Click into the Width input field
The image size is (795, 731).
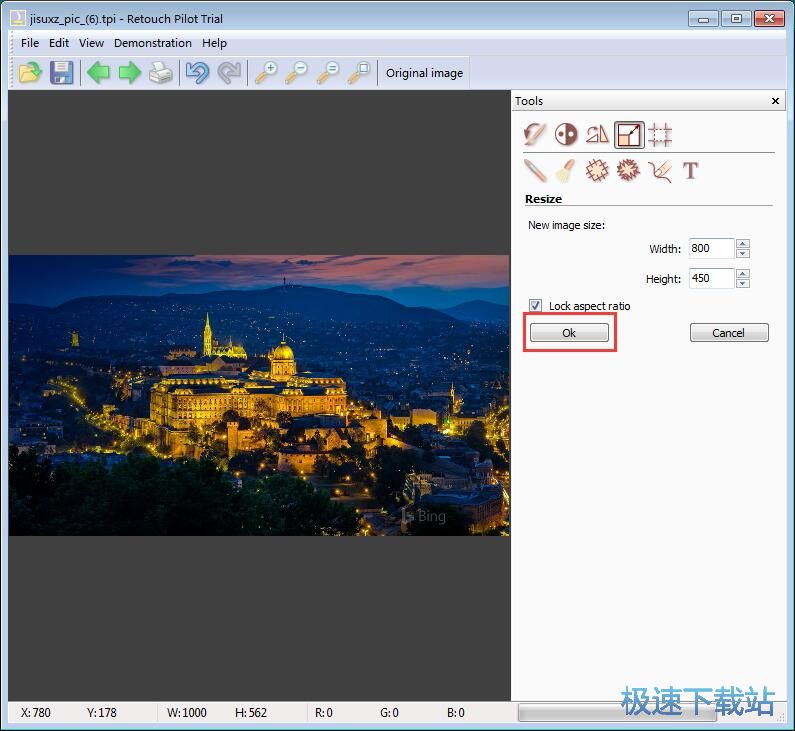711,248
